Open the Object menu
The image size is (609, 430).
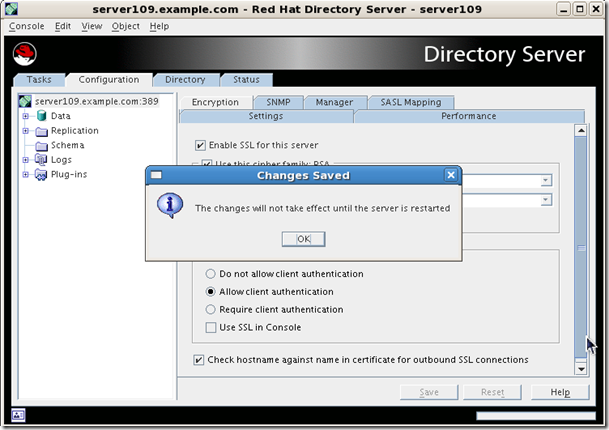[125, 26]
